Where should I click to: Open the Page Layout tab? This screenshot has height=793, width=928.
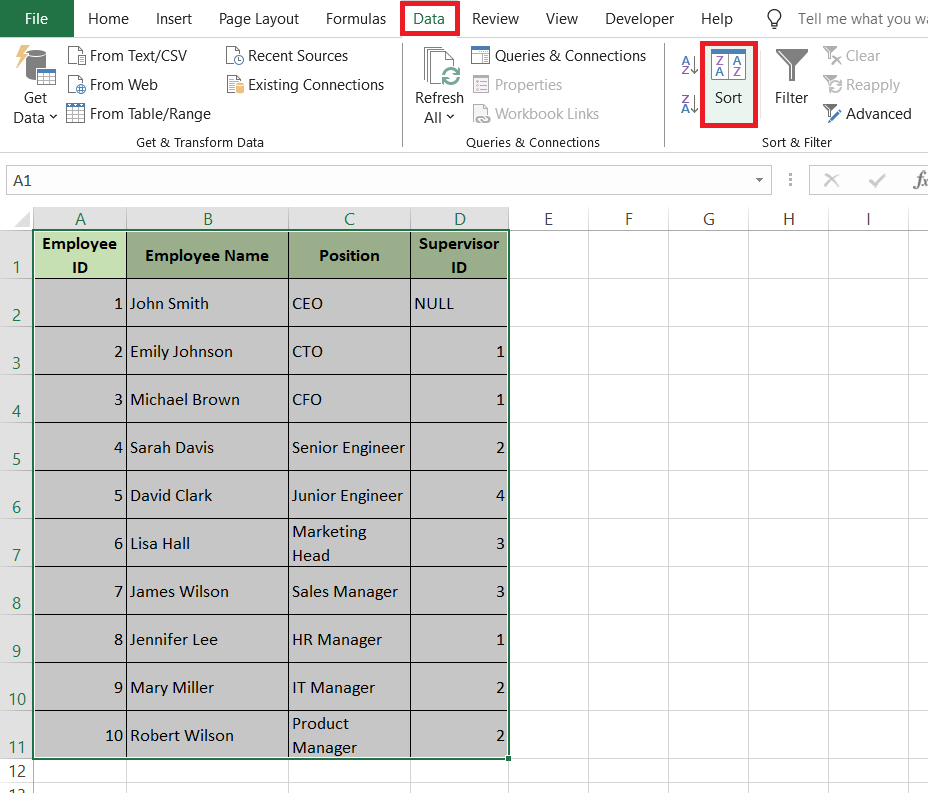point(259,19)
